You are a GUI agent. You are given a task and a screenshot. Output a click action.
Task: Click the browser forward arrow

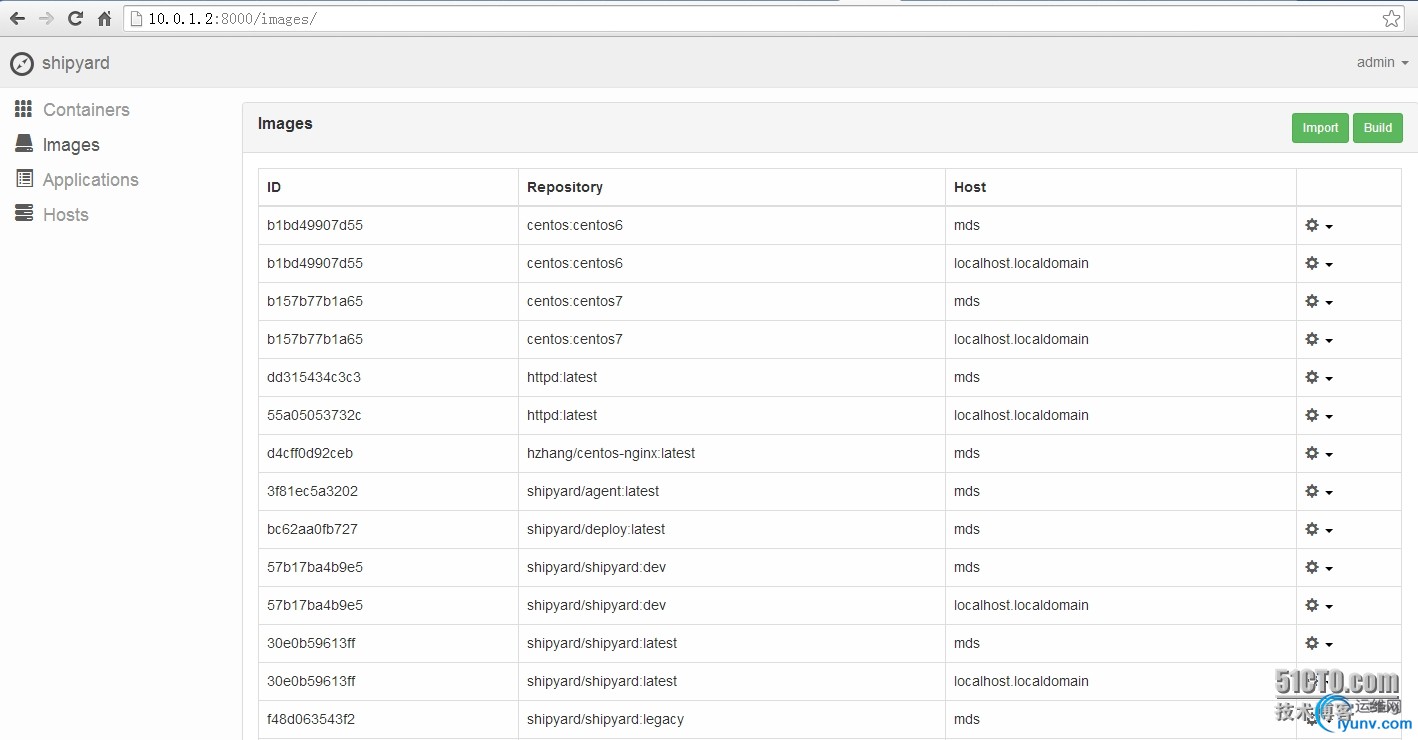click(x=46, y=18)
